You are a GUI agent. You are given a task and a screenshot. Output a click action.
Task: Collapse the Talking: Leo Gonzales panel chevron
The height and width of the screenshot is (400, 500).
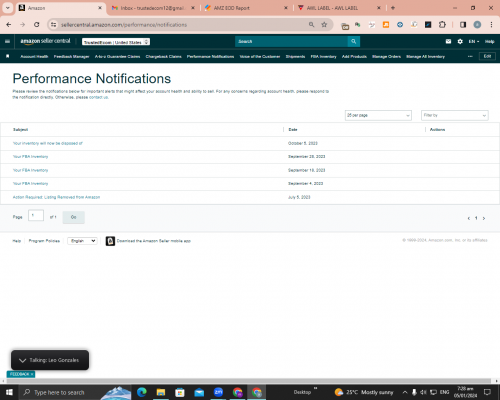pos(22,360)
